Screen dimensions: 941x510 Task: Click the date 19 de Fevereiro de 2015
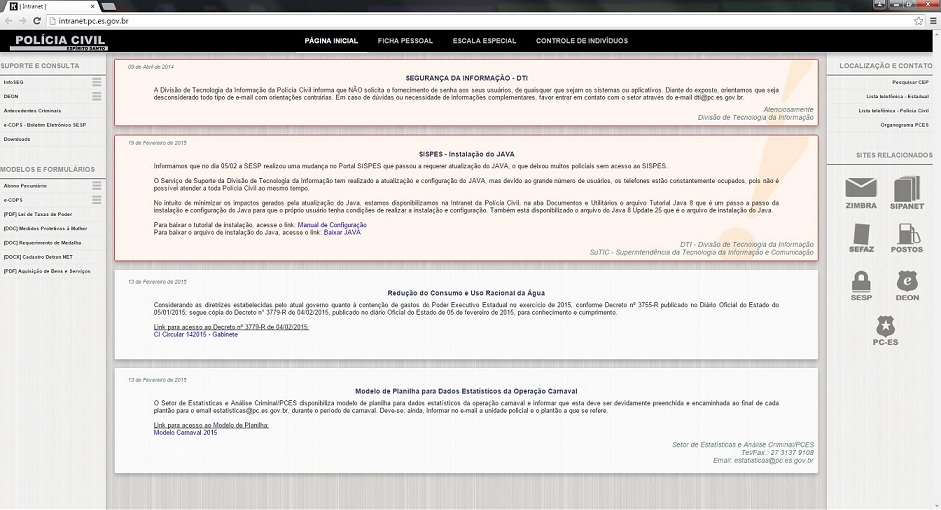click(157, 143)
